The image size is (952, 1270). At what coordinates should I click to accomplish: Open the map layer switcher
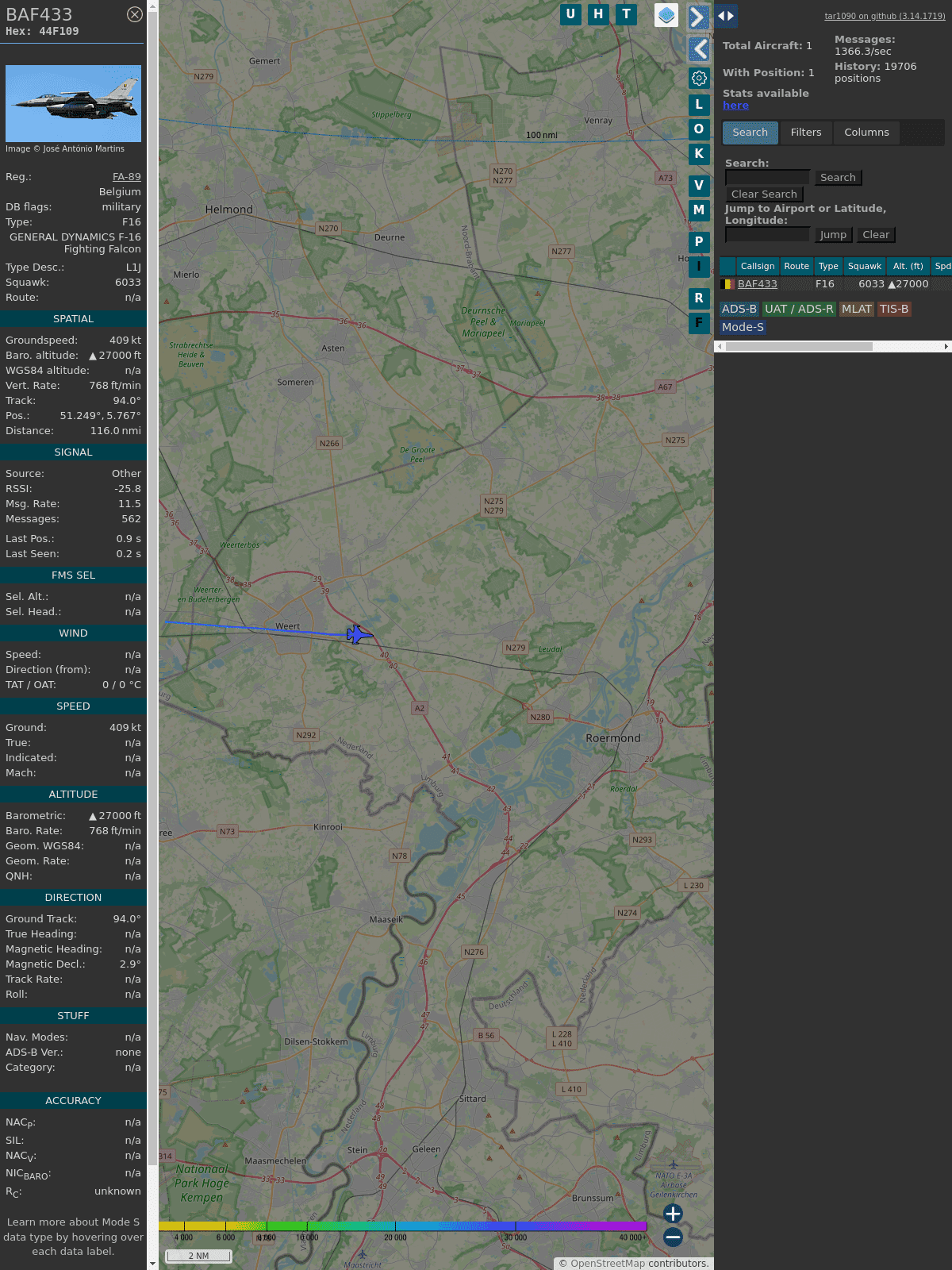[x=666, y=15]
